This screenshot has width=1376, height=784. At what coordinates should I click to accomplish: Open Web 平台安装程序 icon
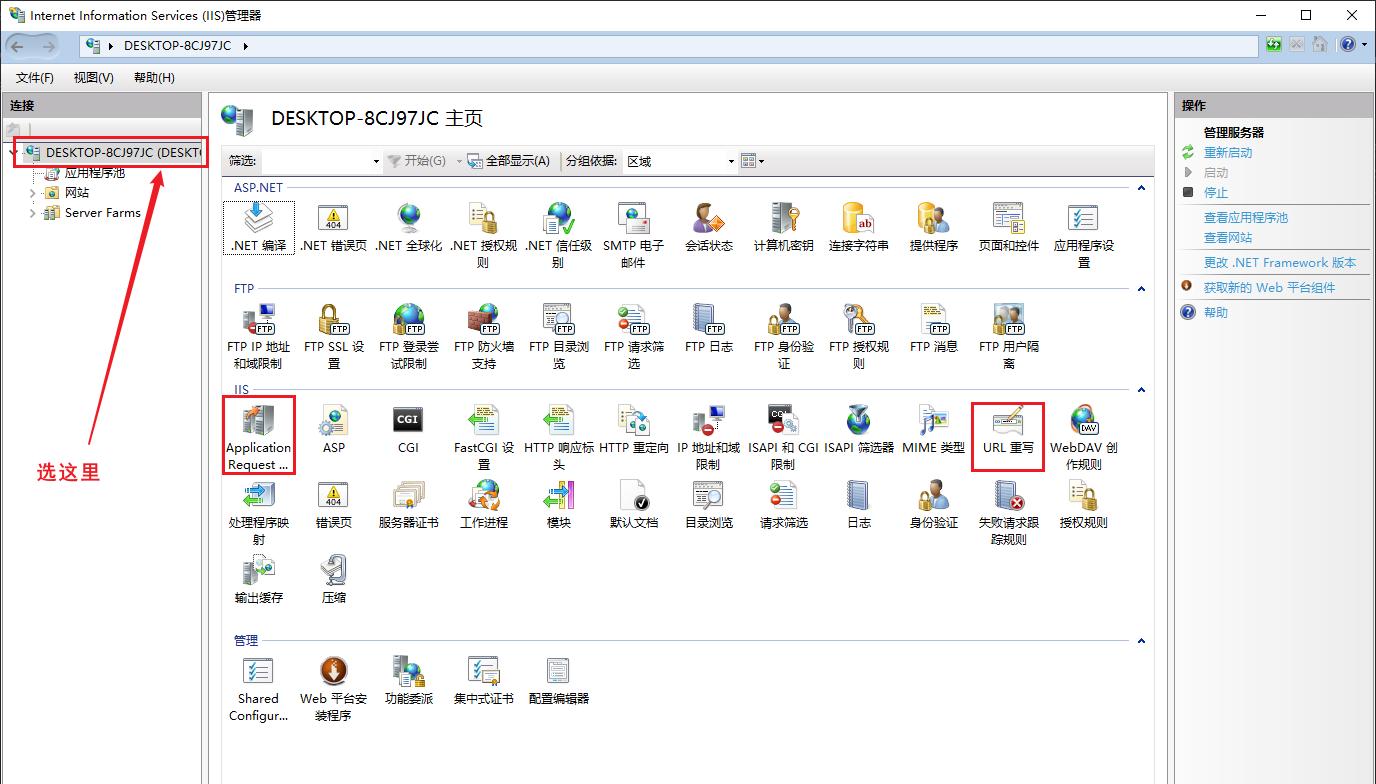point(334,690)
